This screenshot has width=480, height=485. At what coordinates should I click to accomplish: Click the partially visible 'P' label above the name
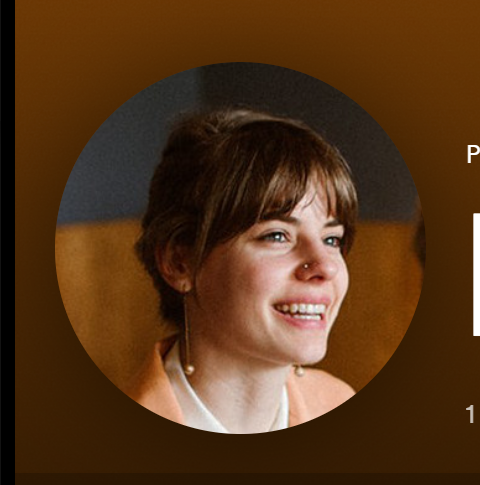(x=473, y=155)
